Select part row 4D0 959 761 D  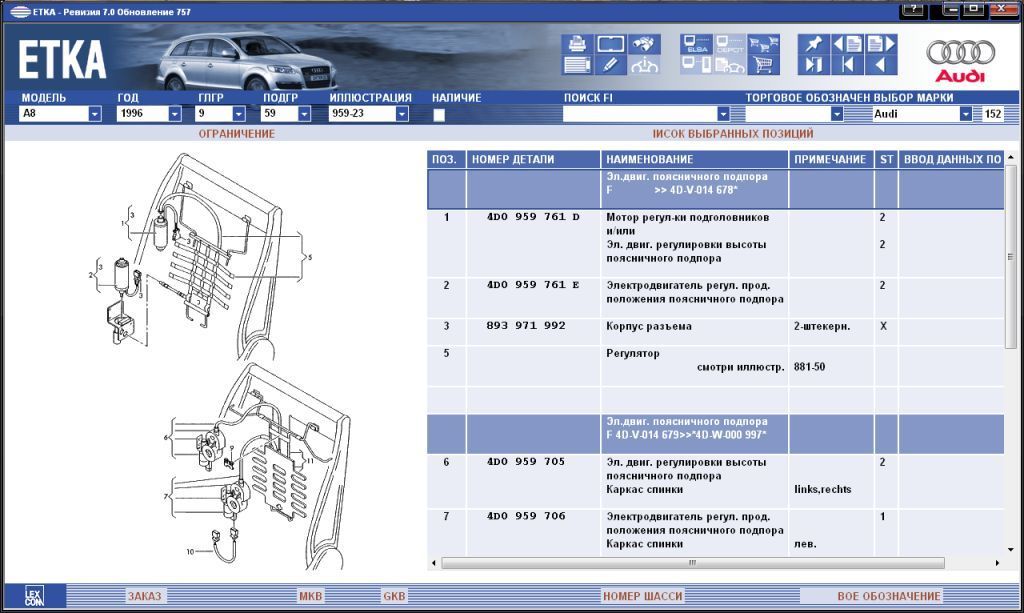click(533, 217)
